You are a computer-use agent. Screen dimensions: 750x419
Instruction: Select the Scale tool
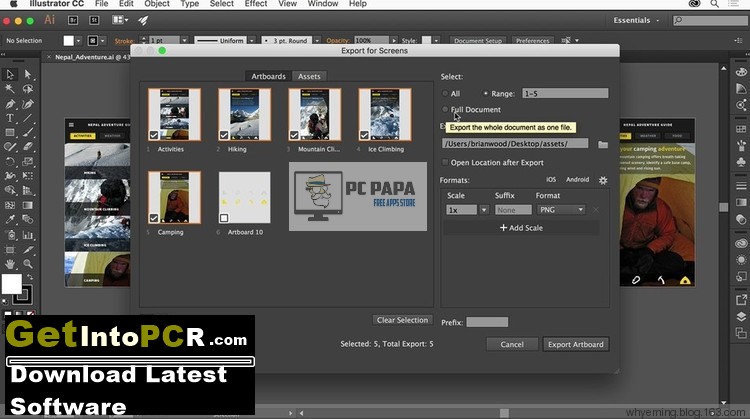tap(28, 162)
